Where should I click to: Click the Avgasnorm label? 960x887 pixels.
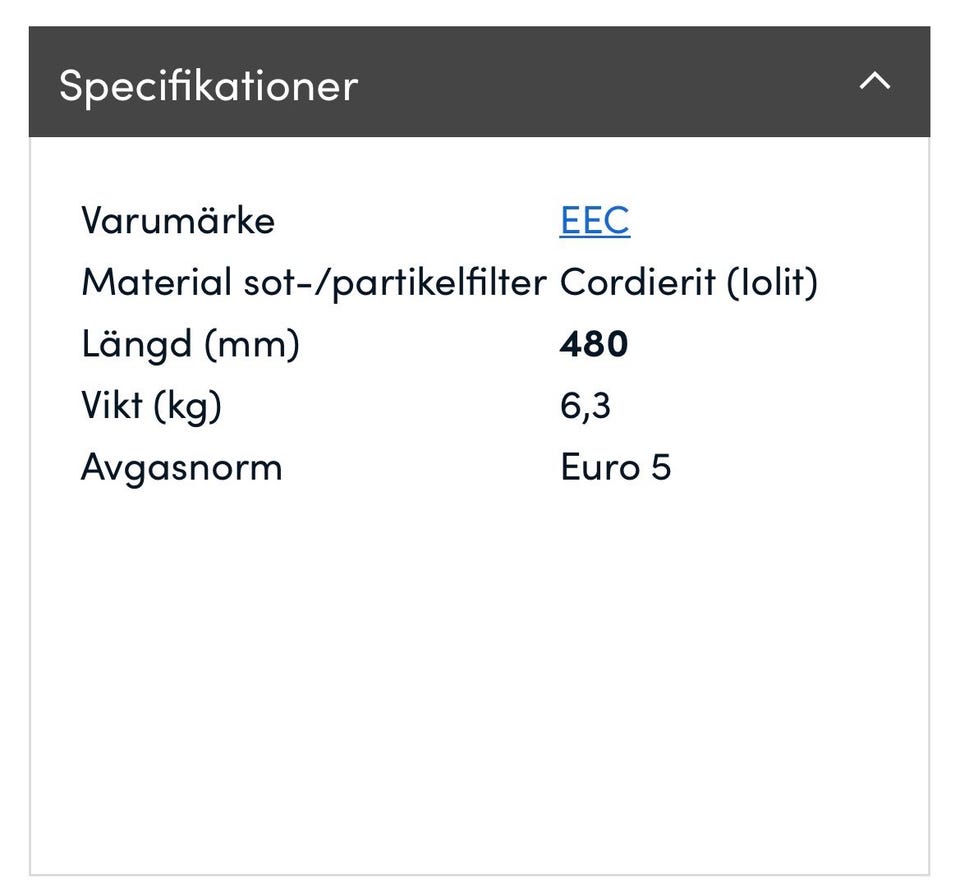coord(181,468)
